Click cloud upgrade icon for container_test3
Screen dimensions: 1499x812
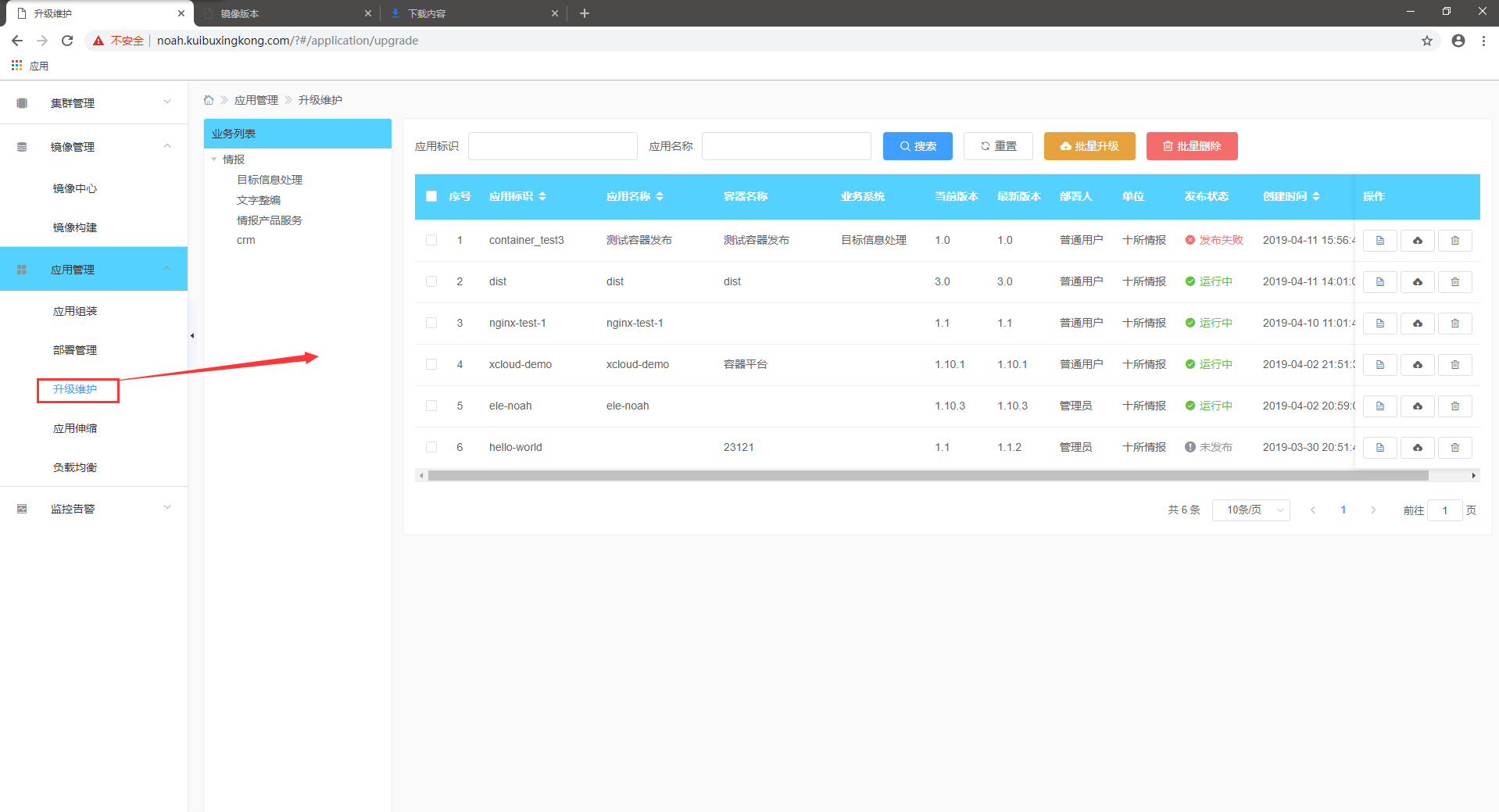[1418, 241]
